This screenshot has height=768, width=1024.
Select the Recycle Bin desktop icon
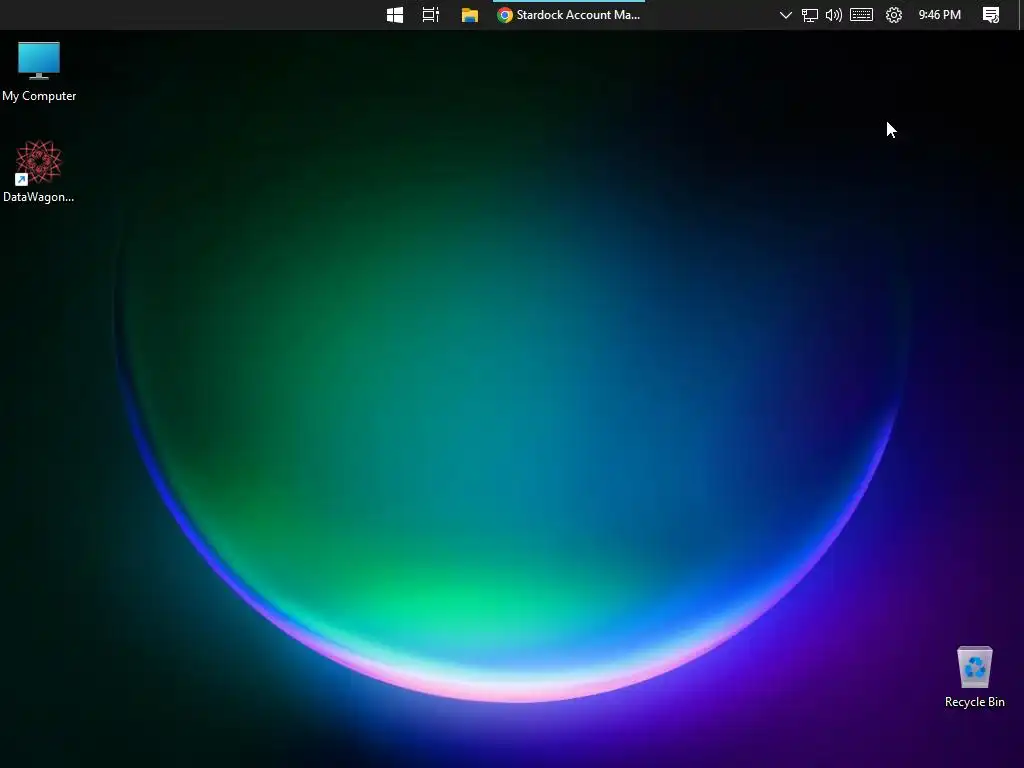point(974,677)
